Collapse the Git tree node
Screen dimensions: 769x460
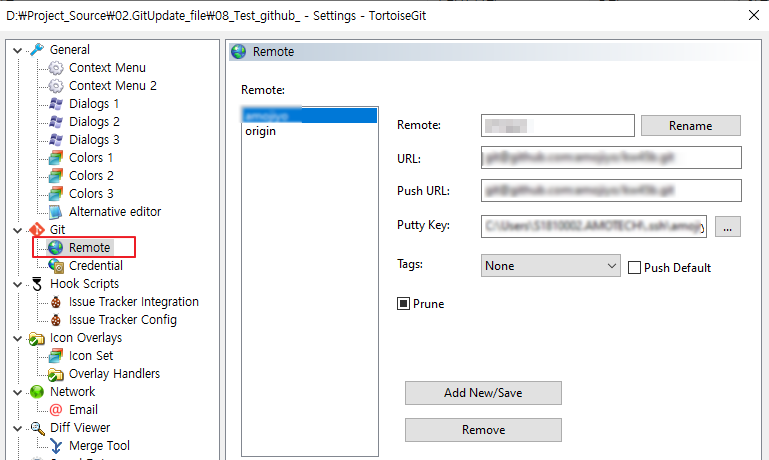[x=18, y=230]
